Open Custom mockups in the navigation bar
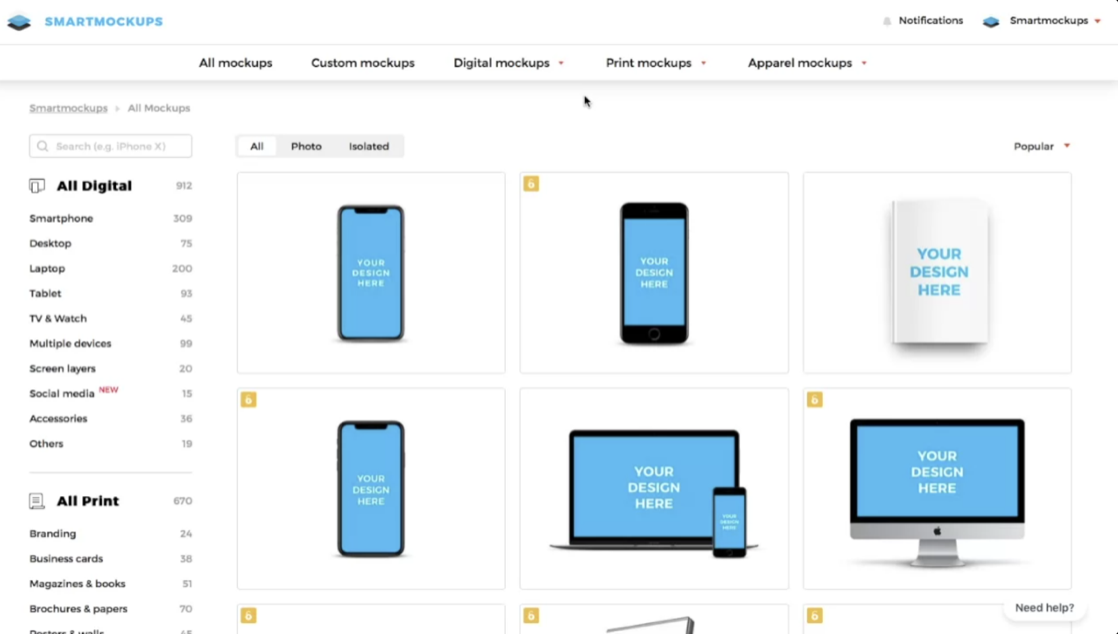This screenshot has width=1118, height=634. (363, 63)
